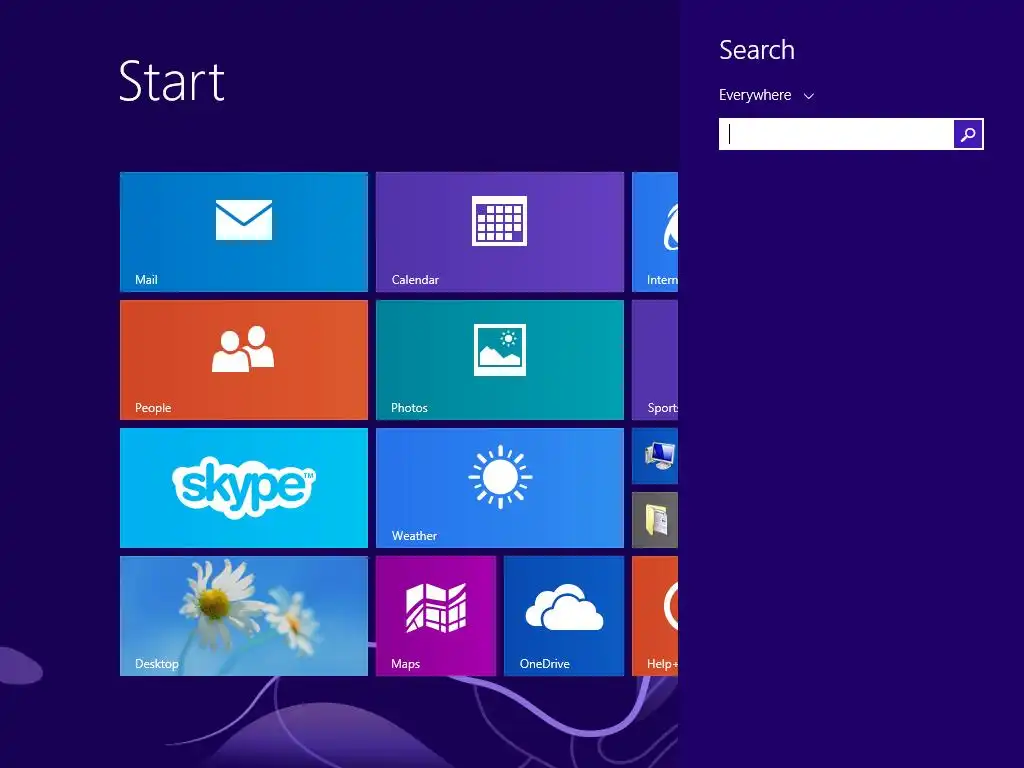Open the Photos tile
Screen dimensions: 1024x768
500,360
